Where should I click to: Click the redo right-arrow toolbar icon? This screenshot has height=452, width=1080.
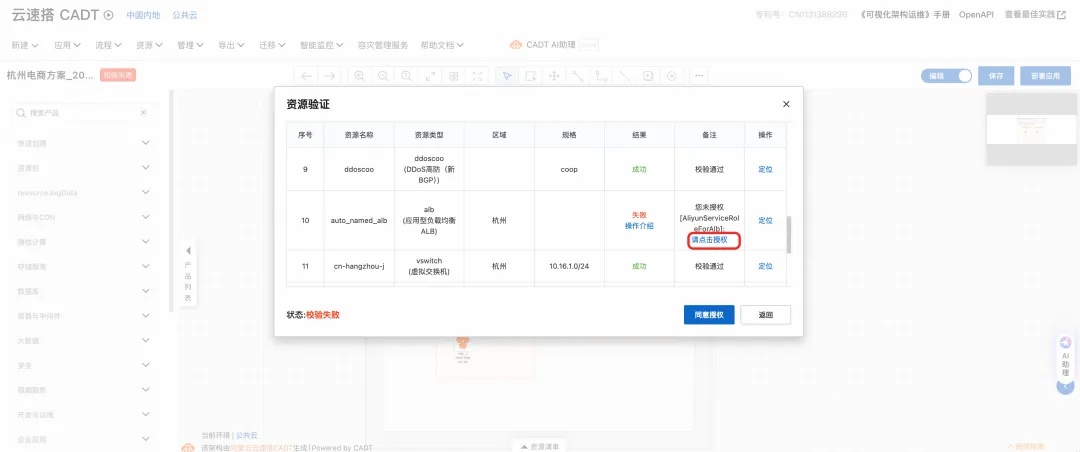pos(329,76)
